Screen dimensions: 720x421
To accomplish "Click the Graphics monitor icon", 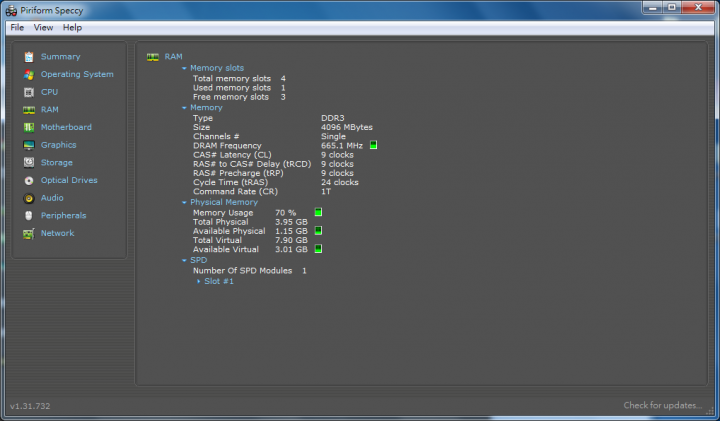I will (x=29, y=145).
